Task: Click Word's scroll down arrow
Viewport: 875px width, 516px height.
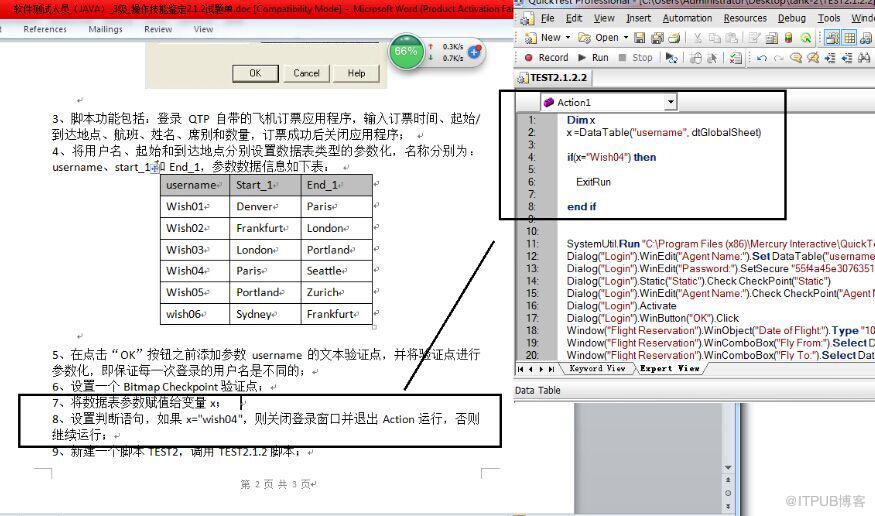Action: (x=728, y=467)
